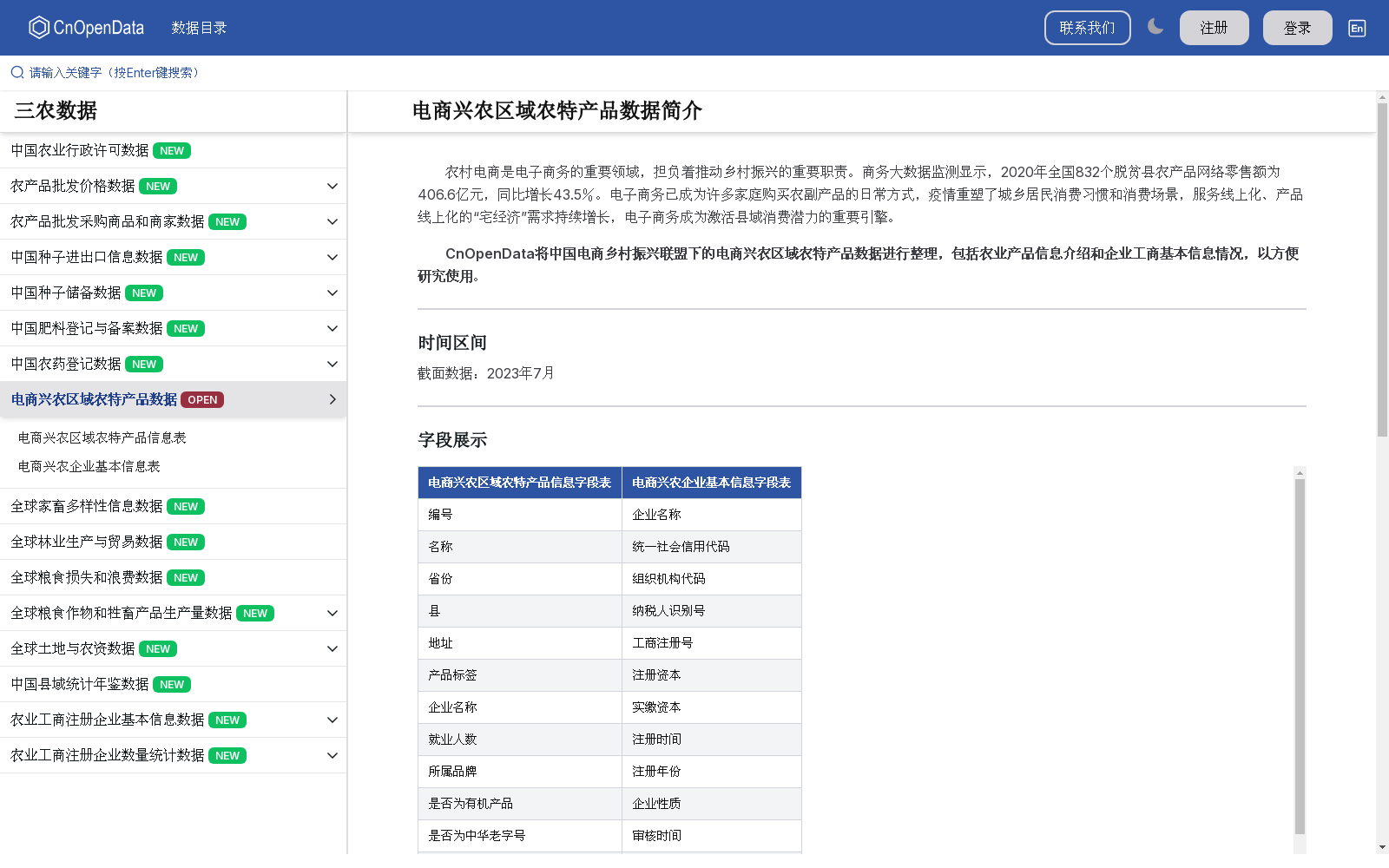
Task: Select 全球林业生产与贸易数据 entry
Action: tap(173, 542)
